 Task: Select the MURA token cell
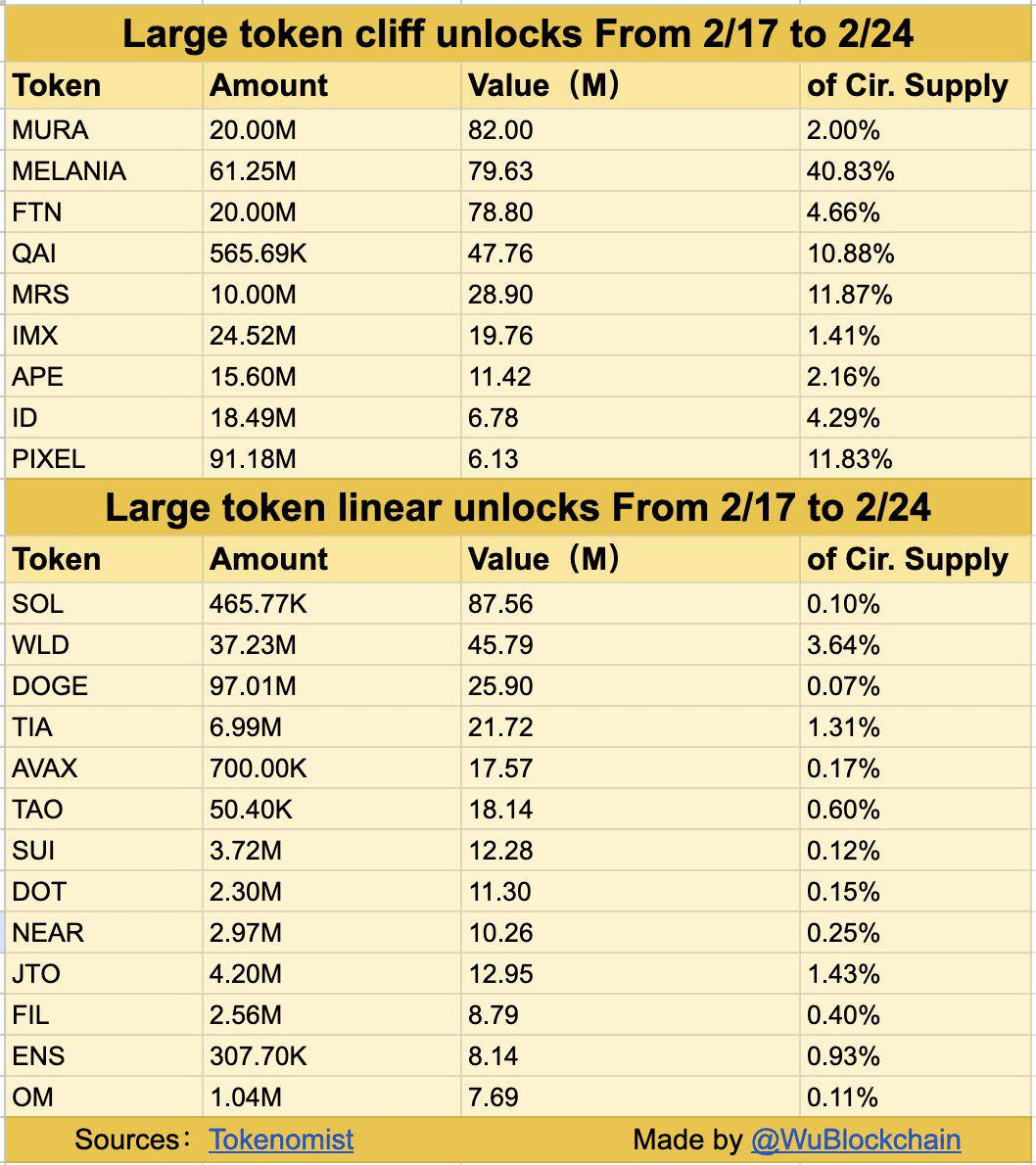50,130
